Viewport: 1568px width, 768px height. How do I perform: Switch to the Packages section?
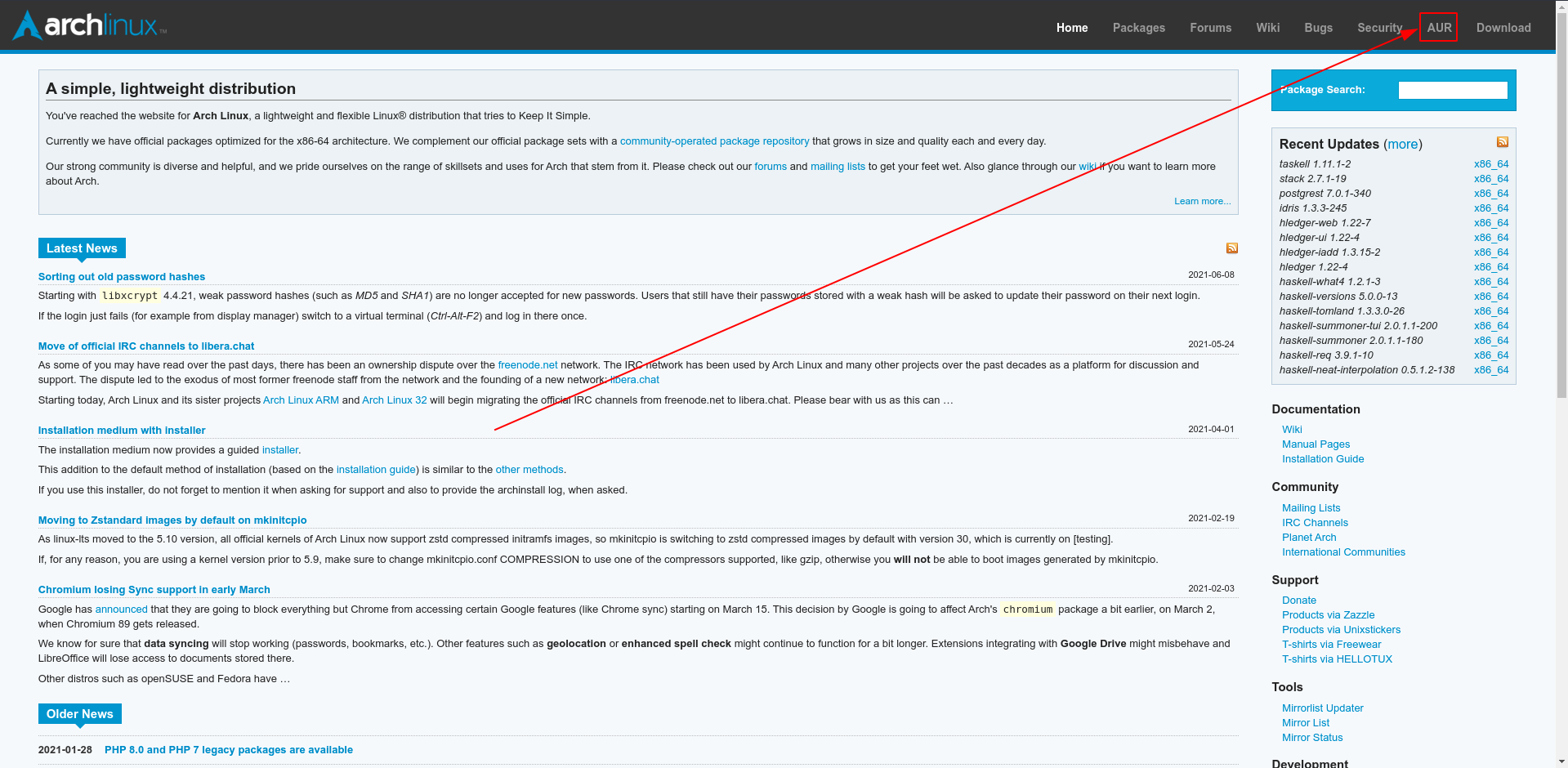coord(1138,27)
